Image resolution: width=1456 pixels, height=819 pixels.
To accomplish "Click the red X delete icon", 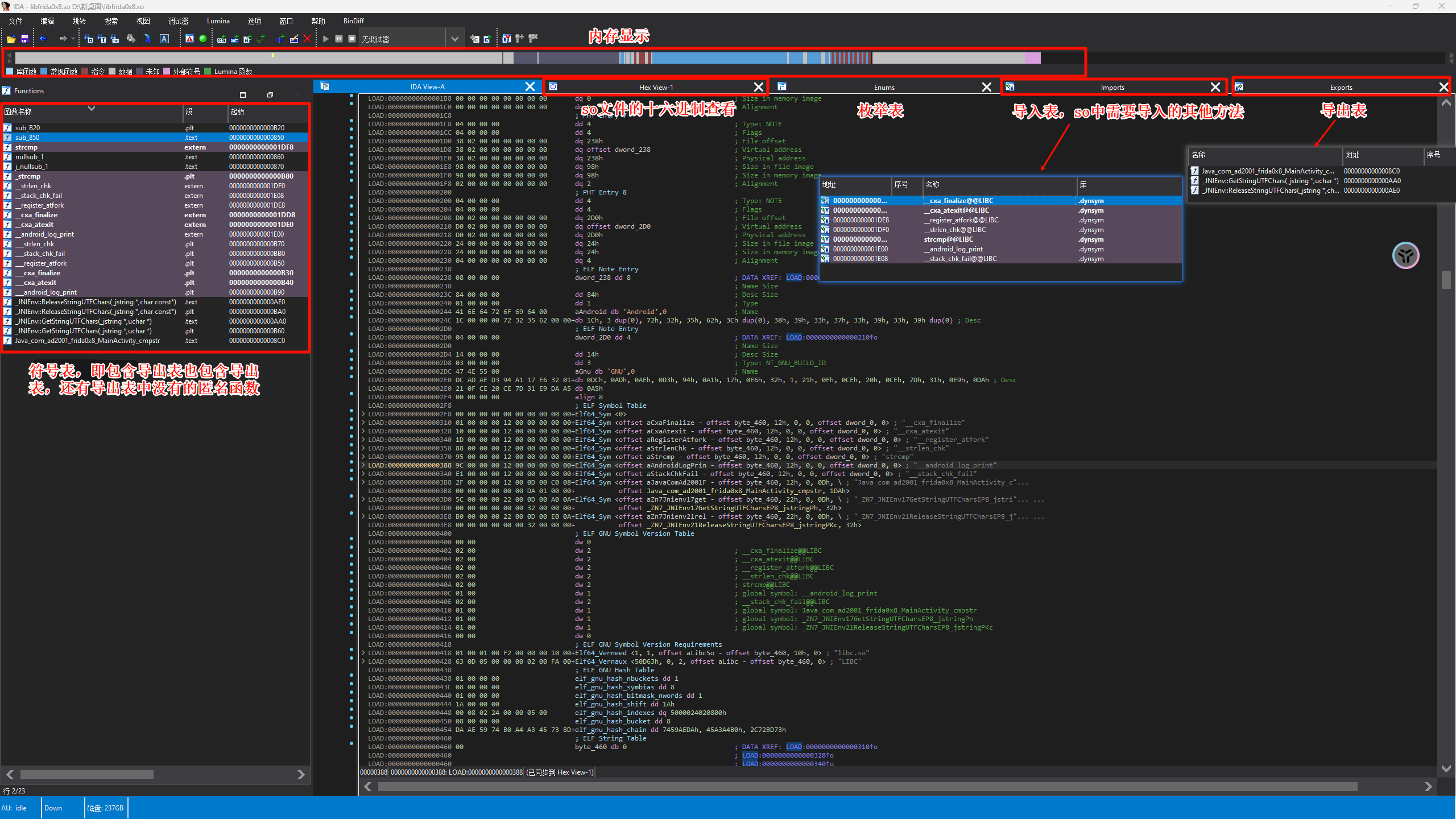I will [307, 39].
